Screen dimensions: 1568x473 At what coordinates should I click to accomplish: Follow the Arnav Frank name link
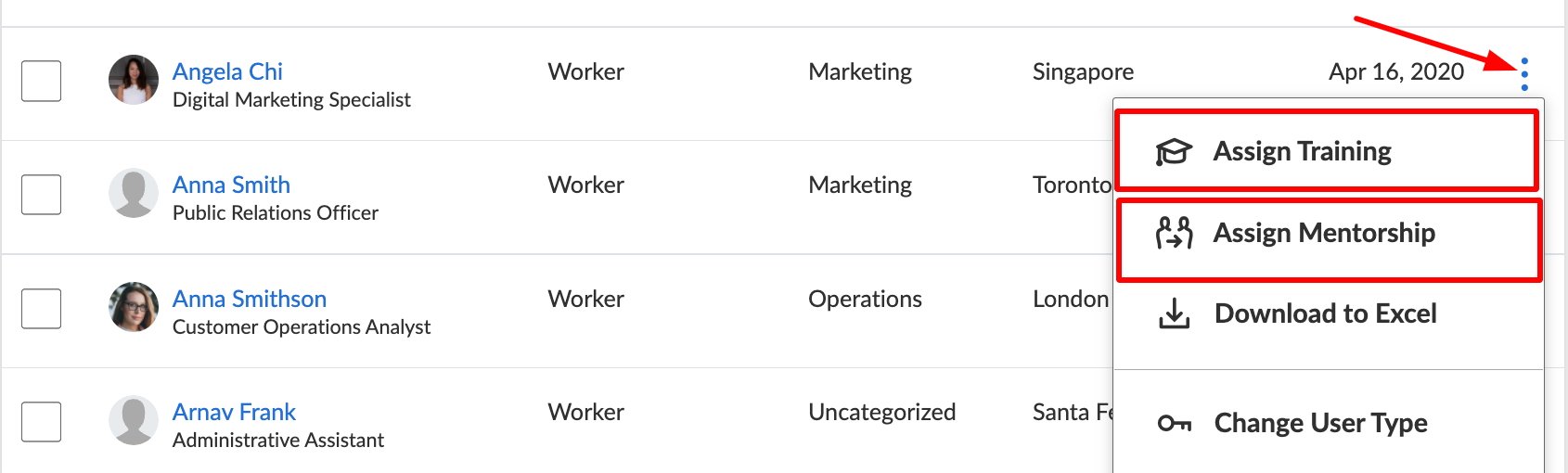(234, 412)
